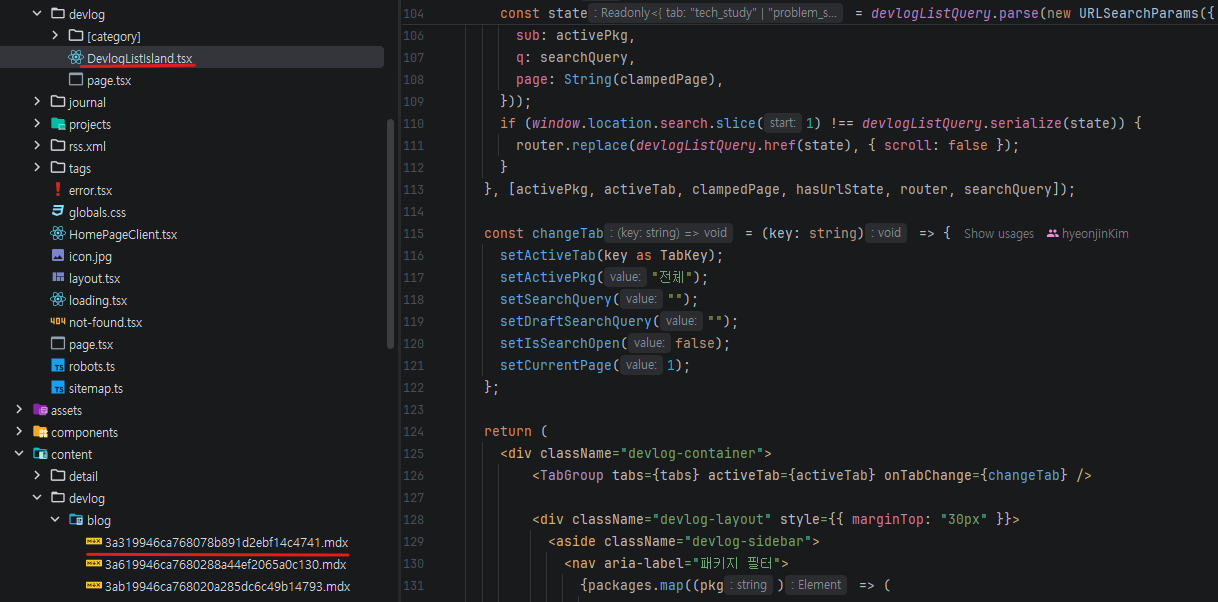Image resolution: width=1218 pixels, height=602 pixels.
Task: Click the green folder icon of projects
Action: [58, 124]
